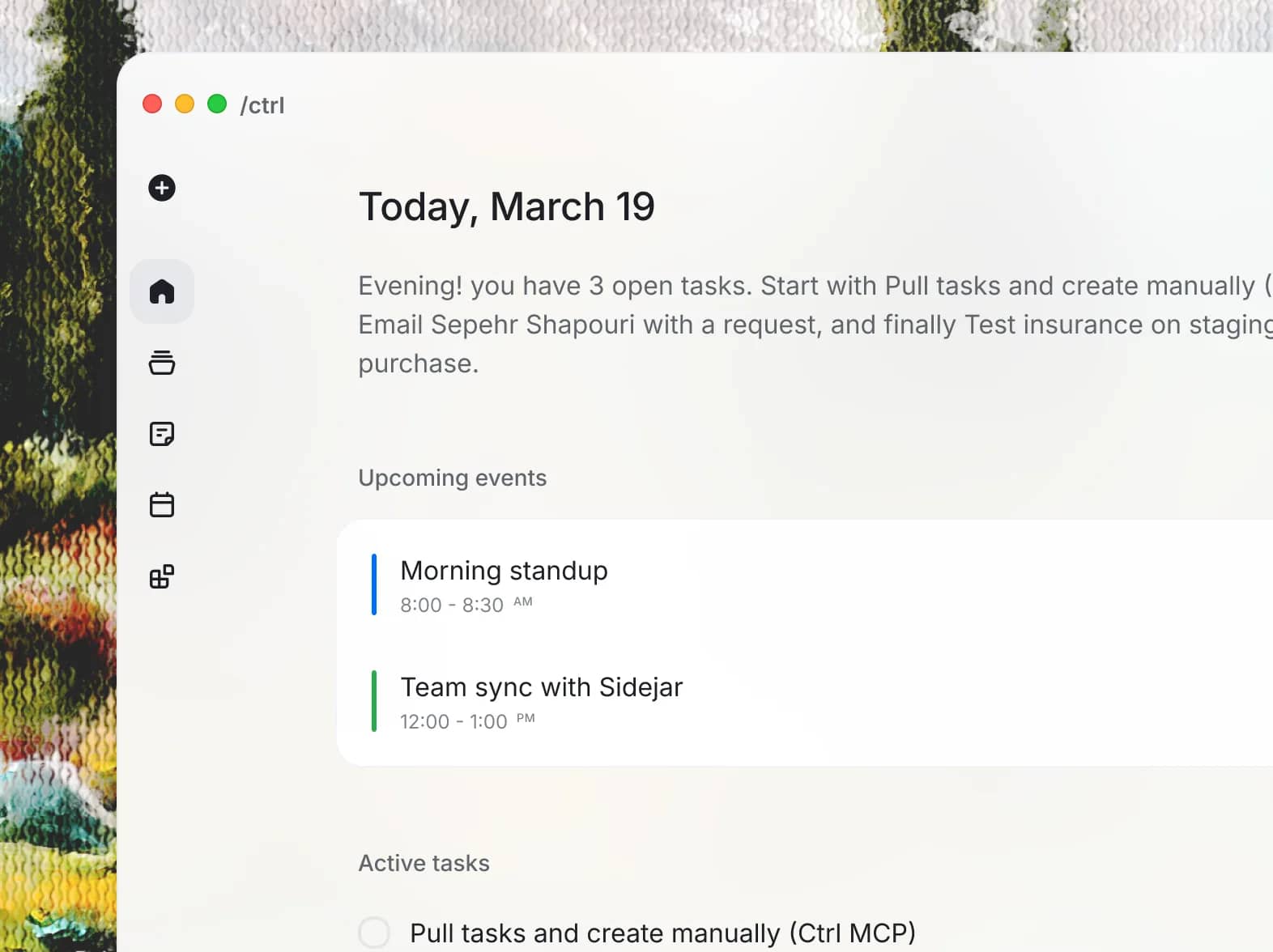
Task: Click the evening summary paragraph
Action: (815, 325)
